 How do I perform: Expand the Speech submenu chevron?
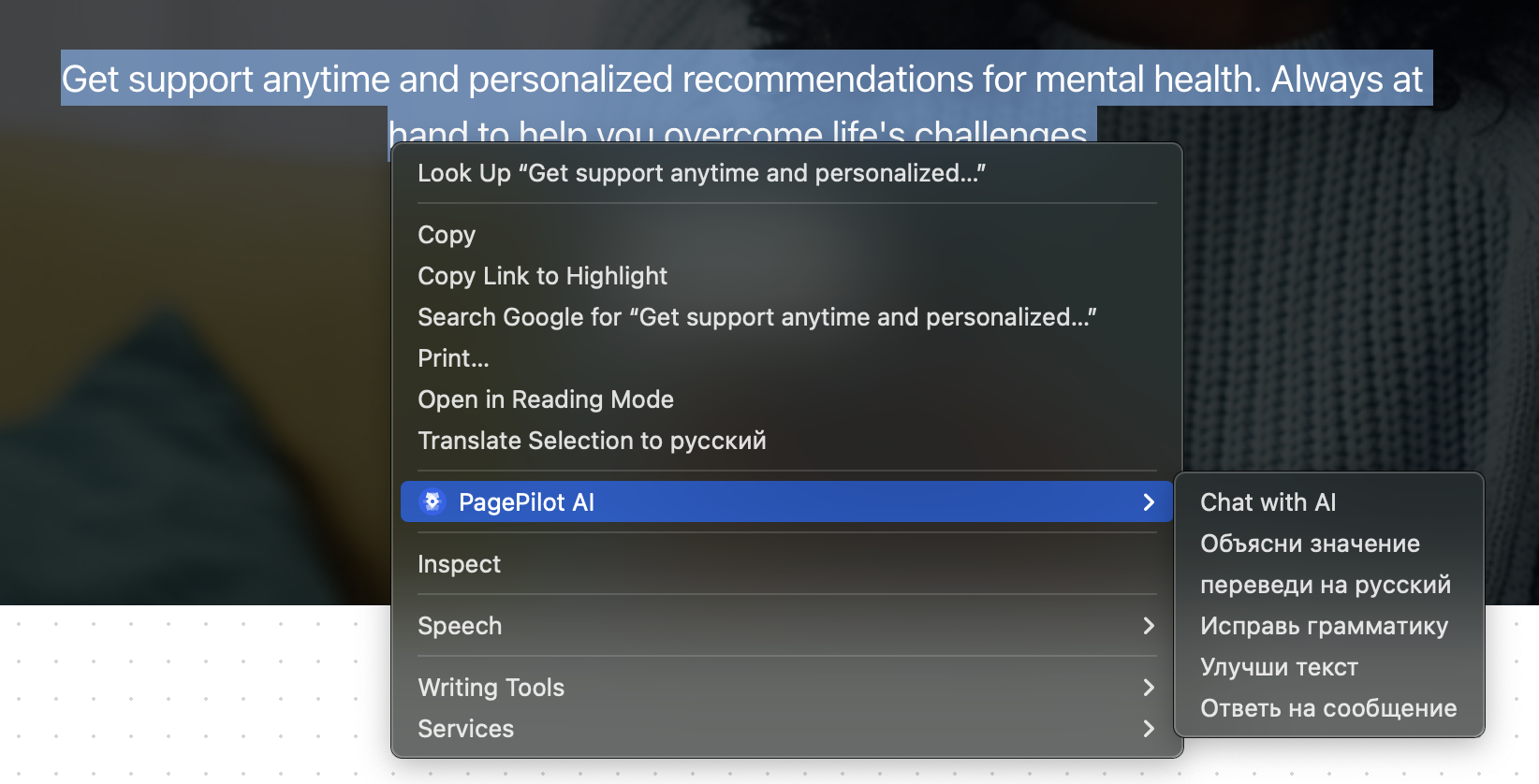point(1149,626)
